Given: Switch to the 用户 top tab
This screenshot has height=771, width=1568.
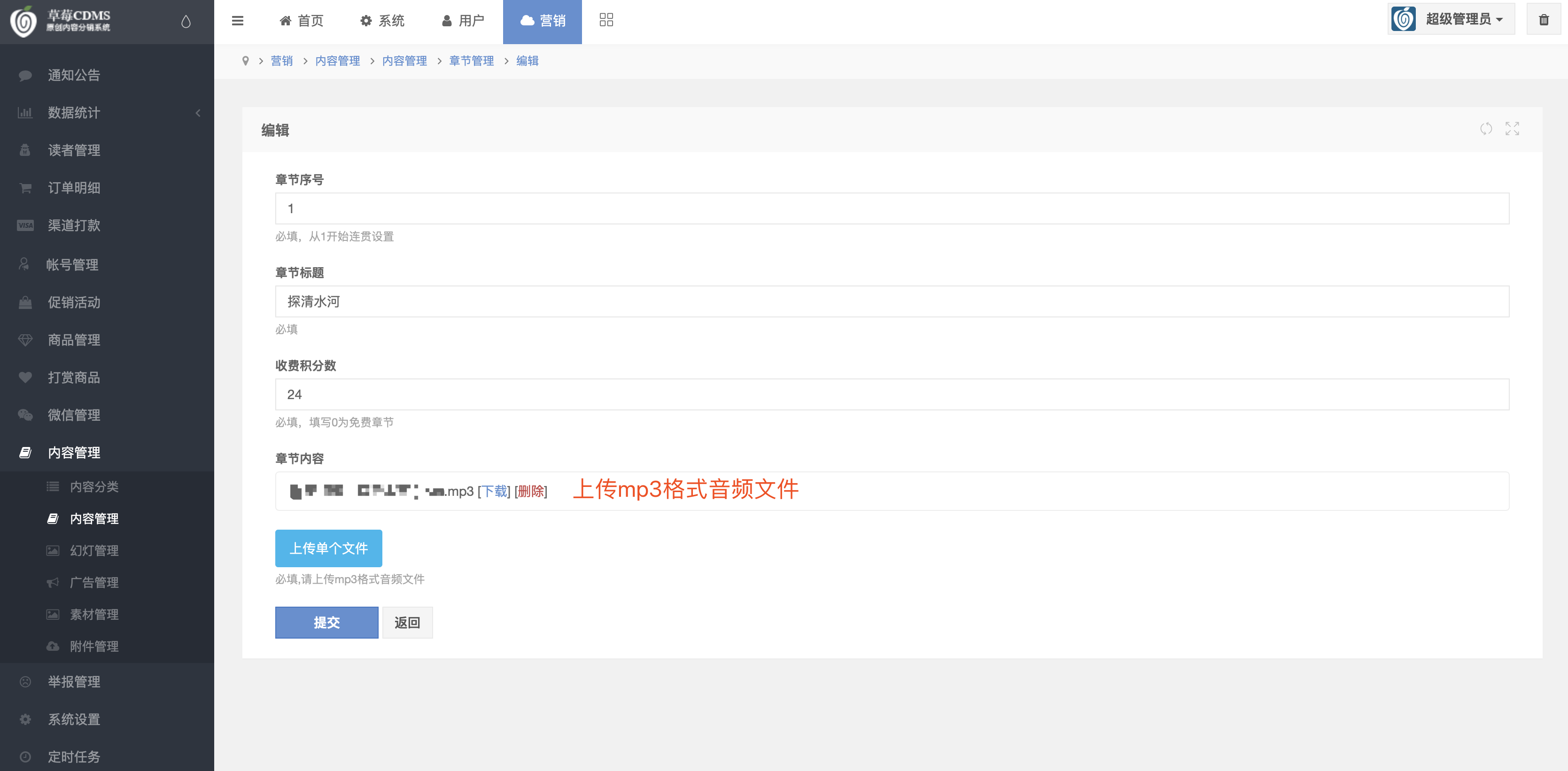Looking at the screenshot, I should coord(463,21).
